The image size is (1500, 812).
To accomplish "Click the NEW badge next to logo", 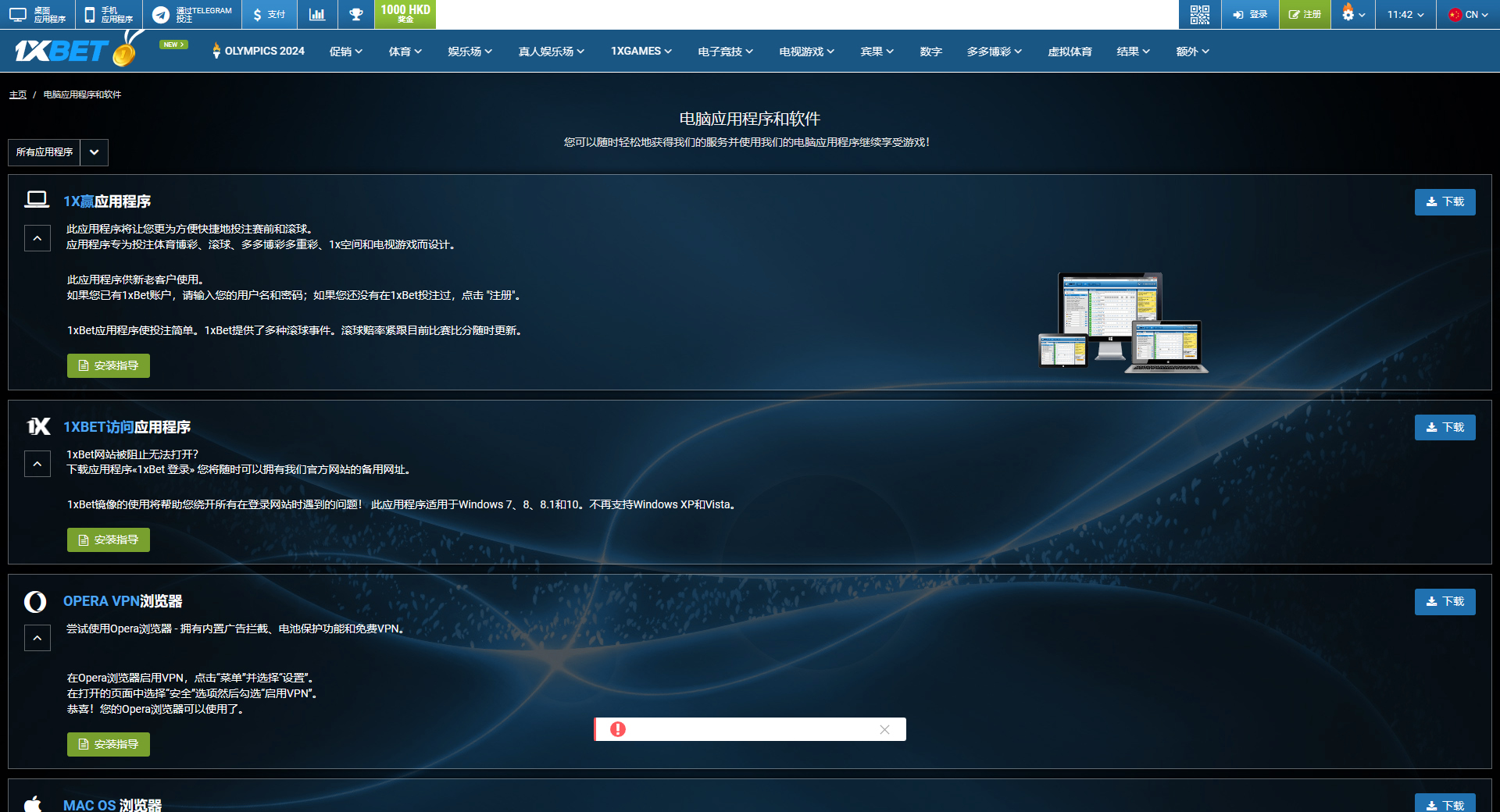I will click(x=173, y=45).
